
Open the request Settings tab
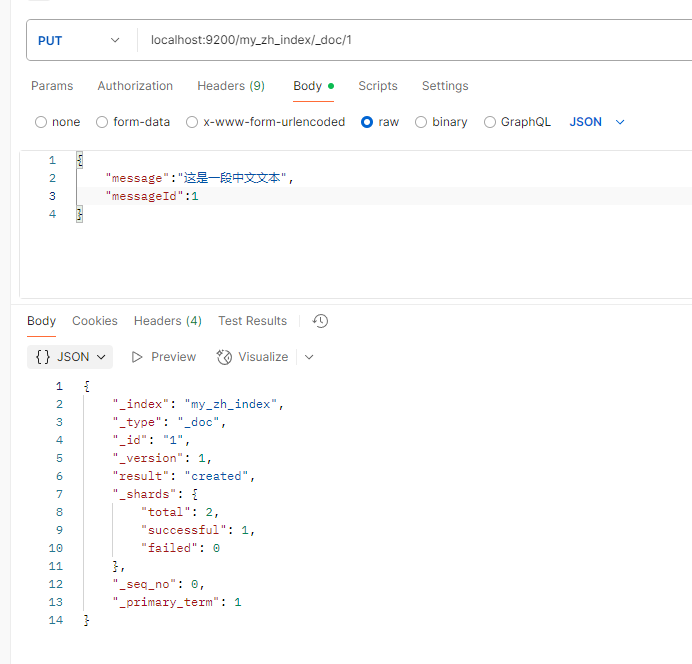pos(445,86)
